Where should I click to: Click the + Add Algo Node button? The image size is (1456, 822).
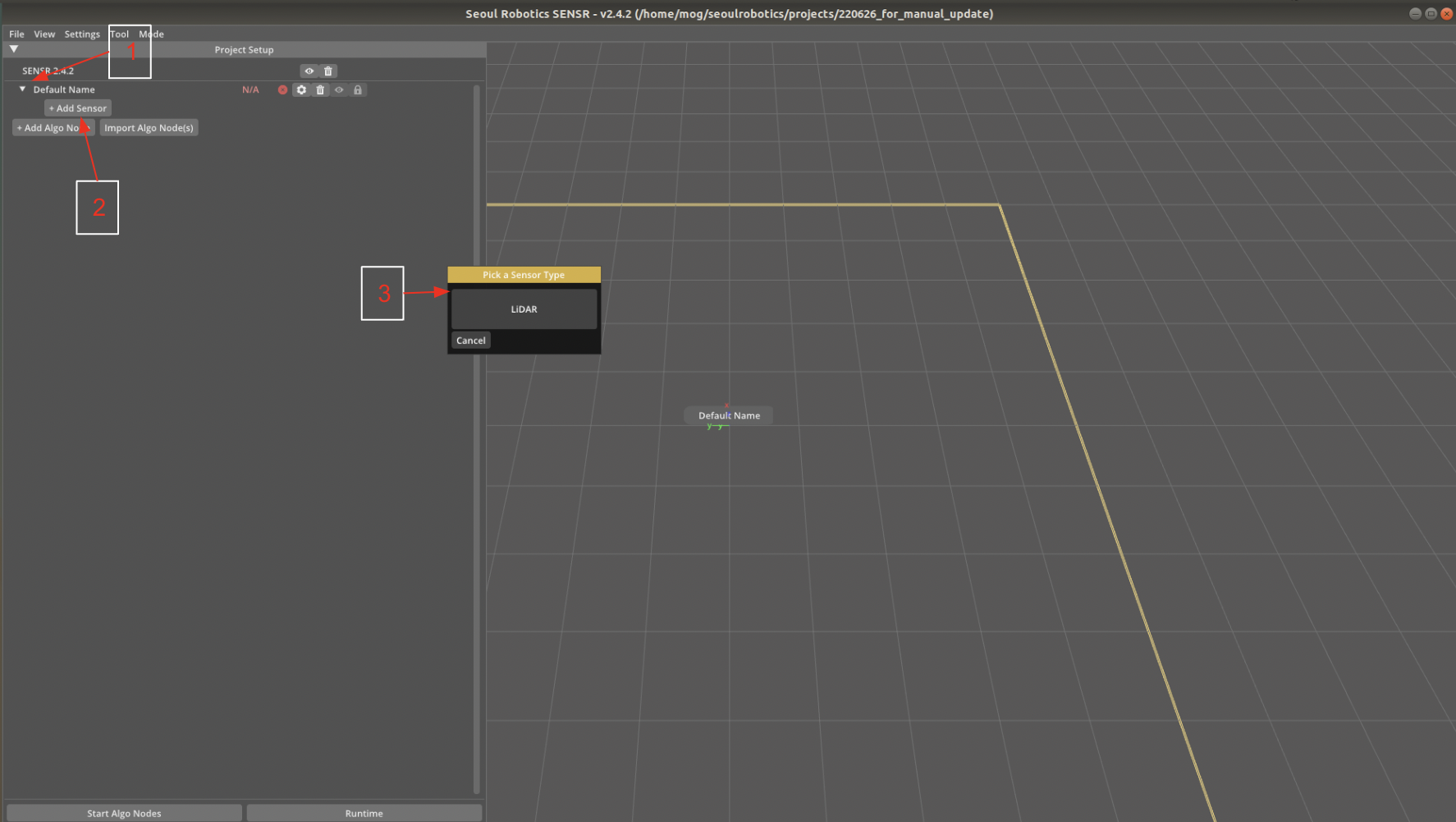[53, 127]
